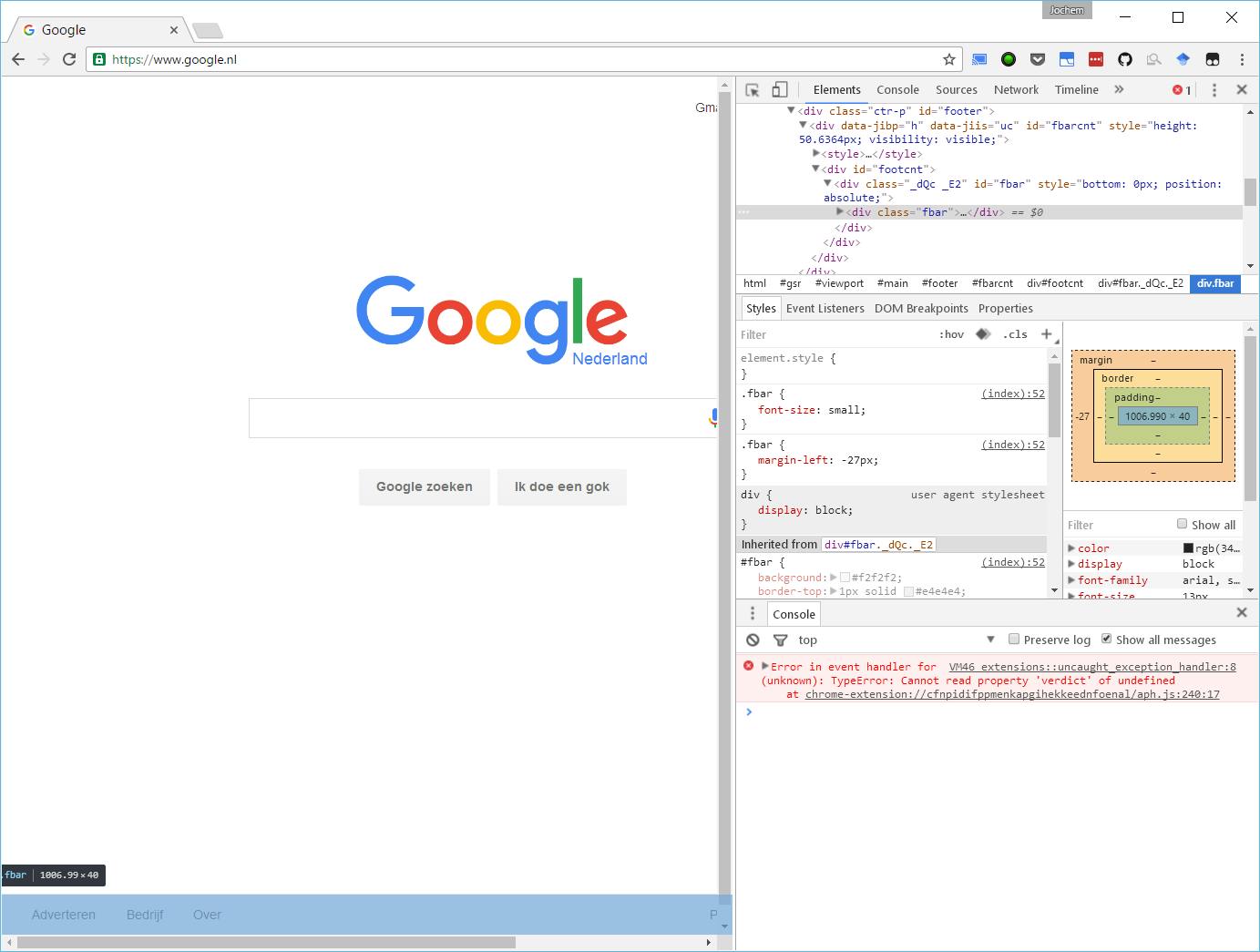Screen dimensions: 1260x952
Task: Clear the console log
Action: click(x=753, y=640)
